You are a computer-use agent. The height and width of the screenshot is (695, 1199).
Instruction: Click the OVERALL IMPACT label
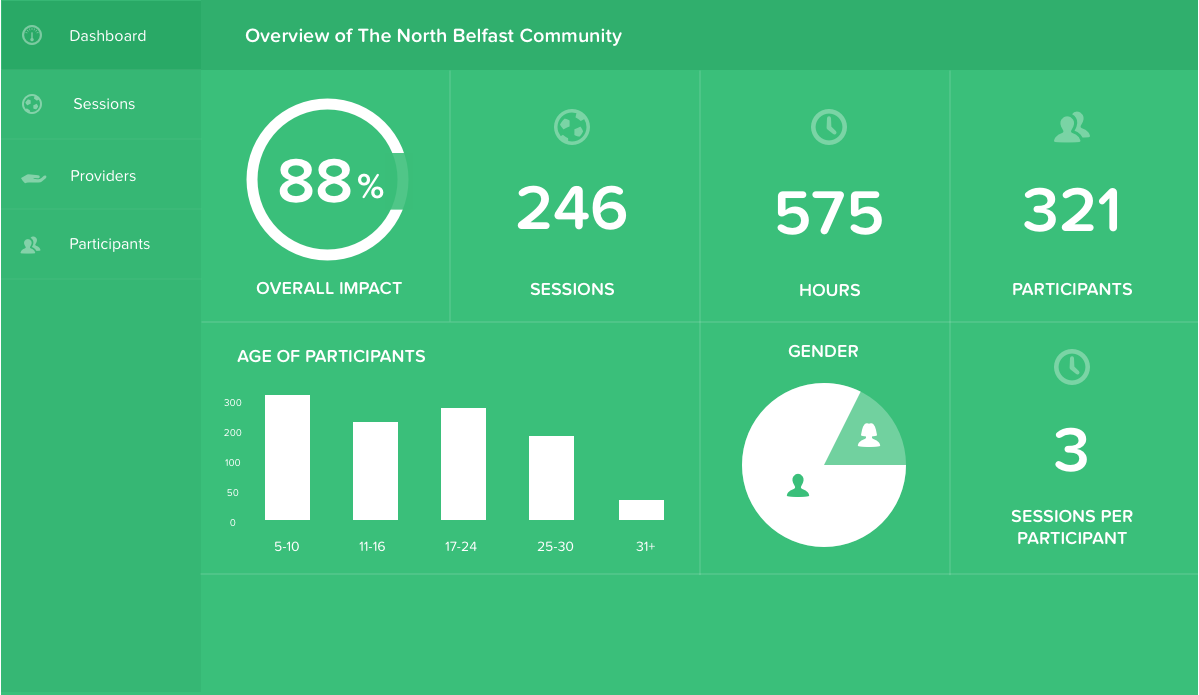[329, 288]
